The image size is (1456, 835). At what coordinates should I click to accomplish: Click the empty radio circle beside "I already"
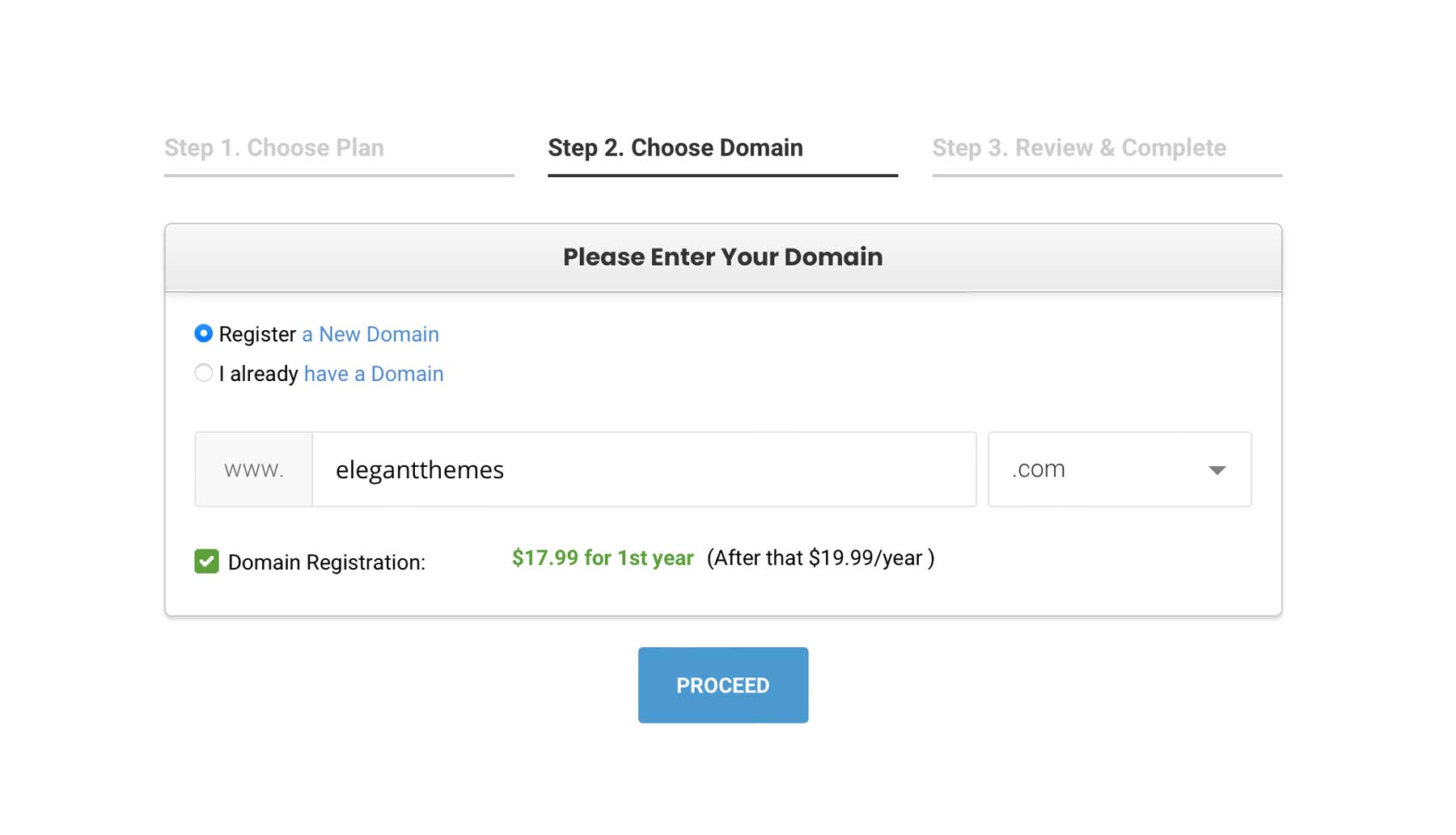[203, 373]
